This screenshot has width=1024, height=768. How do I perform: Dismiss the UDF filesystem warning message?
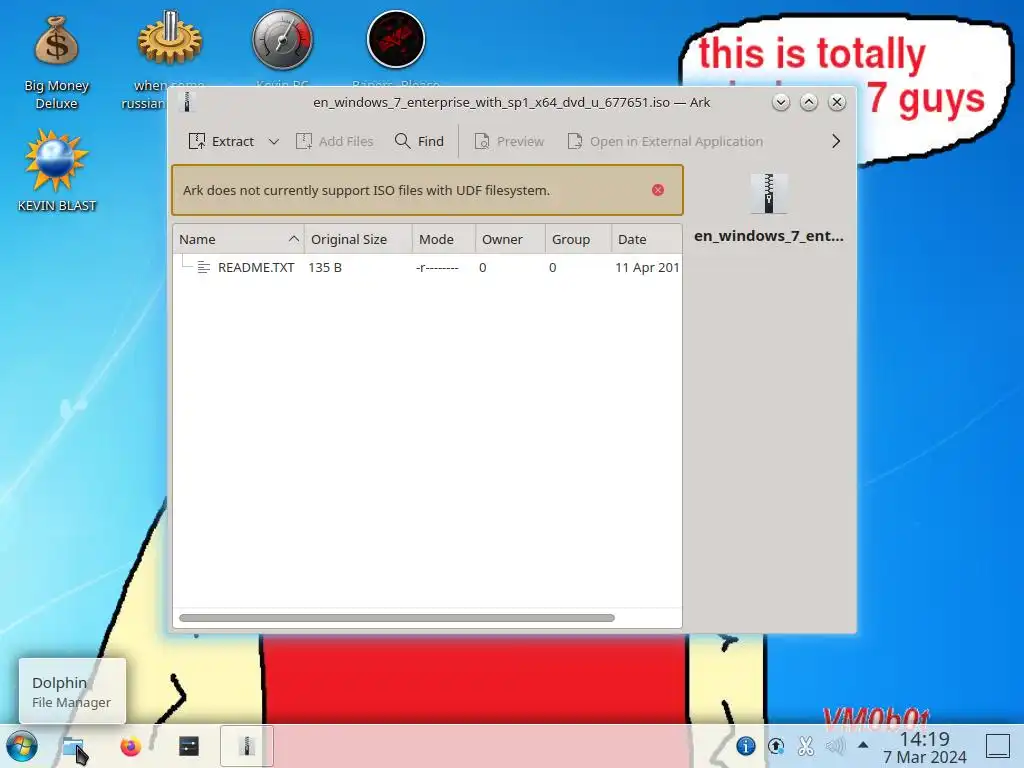click(x=658, y=189)
